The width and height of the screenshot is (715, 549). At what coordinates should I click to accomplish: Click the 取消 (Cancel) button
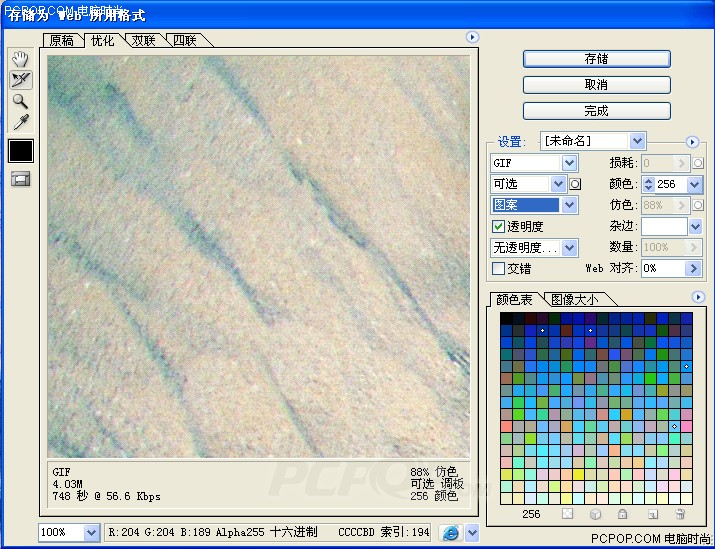pos(596,85)
